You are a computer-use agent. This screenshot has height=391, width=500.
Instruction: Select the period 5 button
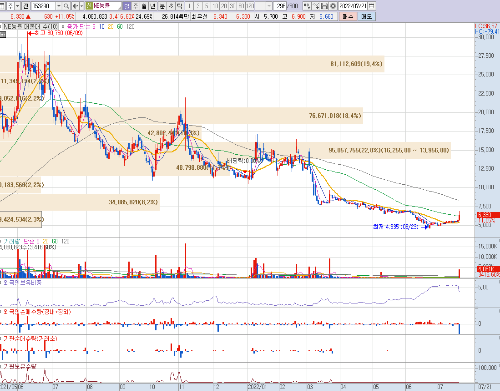(207, 6)
